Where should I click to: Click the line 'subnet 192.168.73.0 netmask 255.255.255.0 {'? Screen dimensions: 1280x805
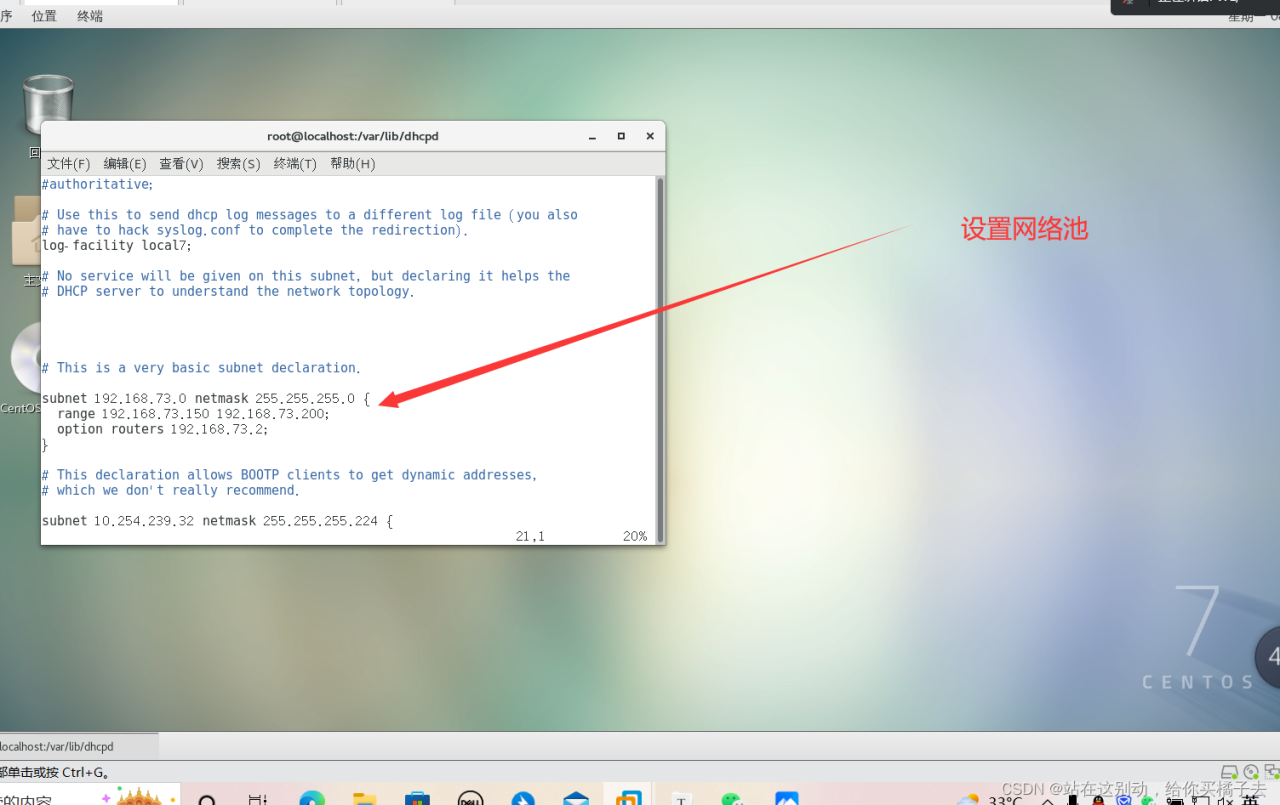(x=206, y=398)
